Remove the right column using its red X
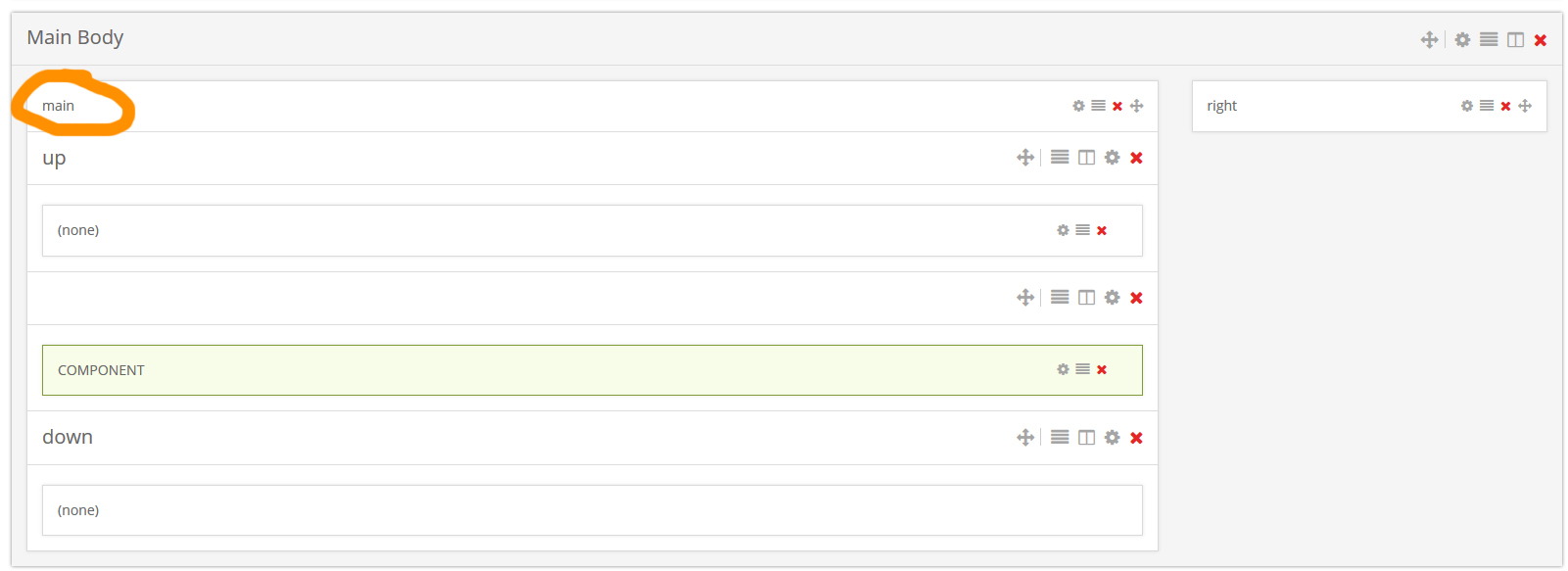The width and height of the screenshot is (1568, 571). [1505, 106]
